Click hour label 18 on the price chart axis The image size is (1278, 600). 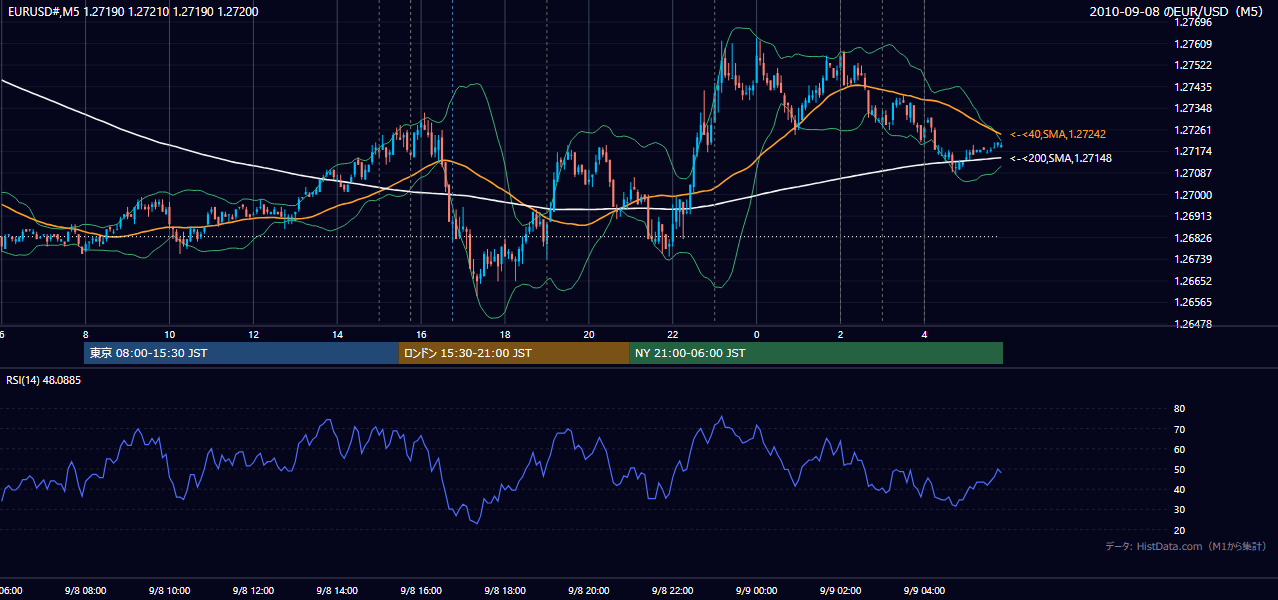(505, 335)
